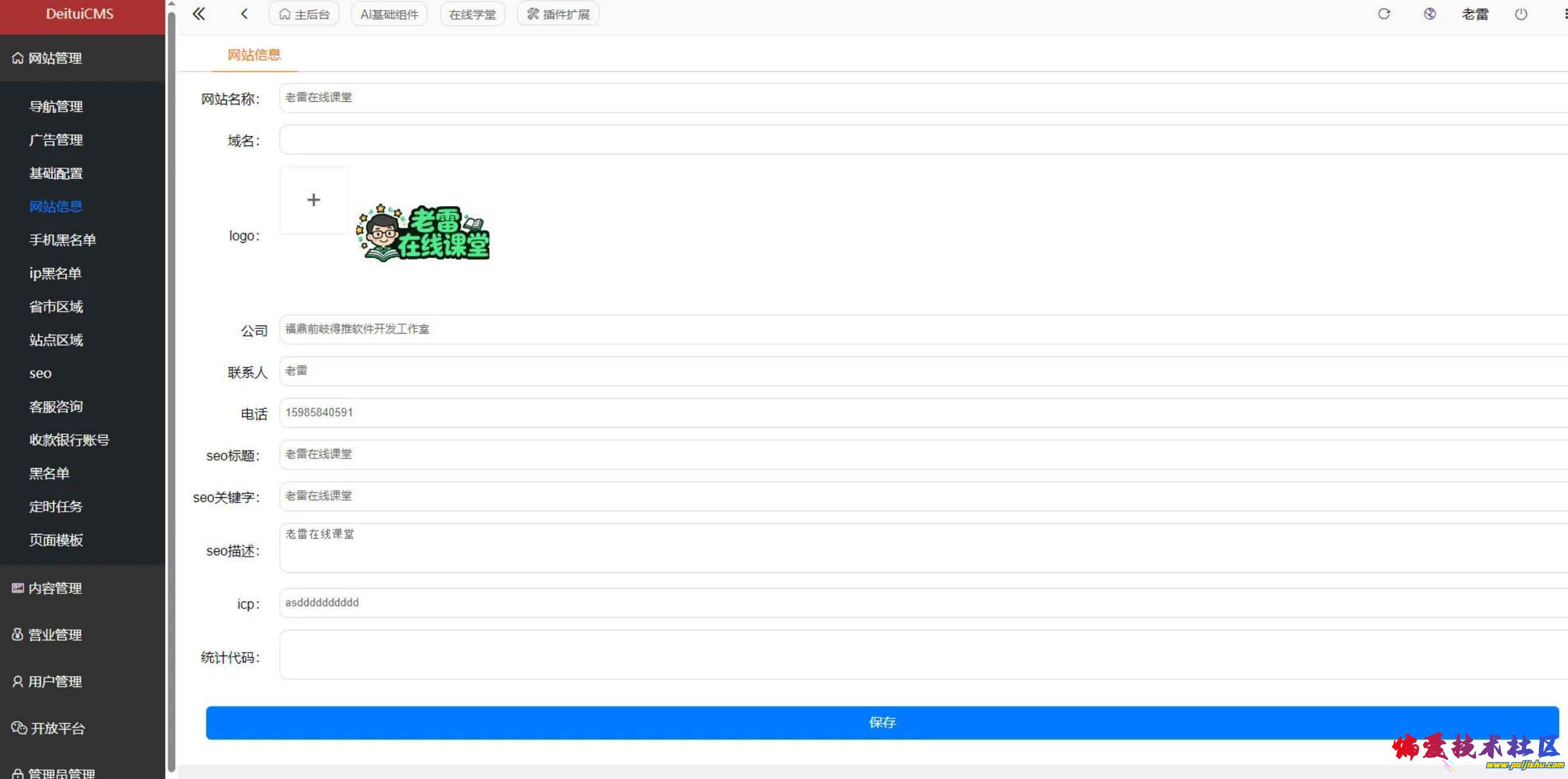Screen dimensions: 1568x779
Task: Collapse sidebar with double-chevron icon
Action: pos(199,13)
